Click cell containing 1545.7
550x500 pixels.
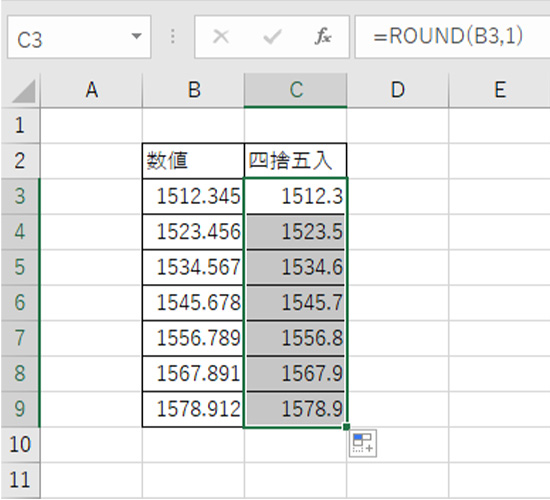tap(295, 302)
